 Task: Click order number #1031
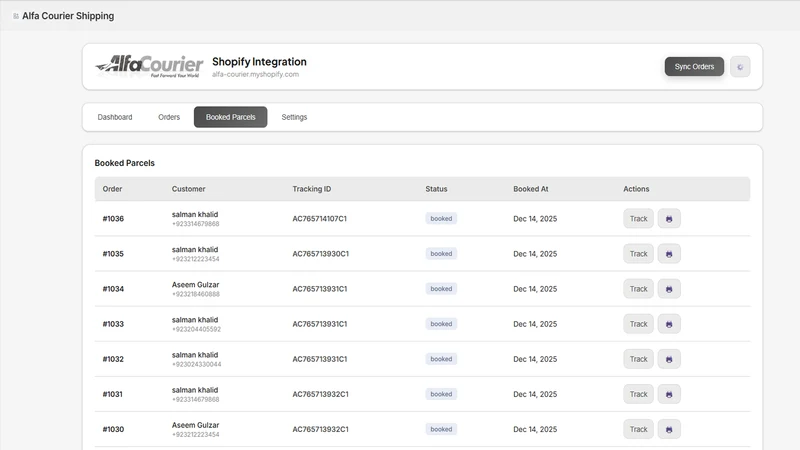click(x=113, y=394)
